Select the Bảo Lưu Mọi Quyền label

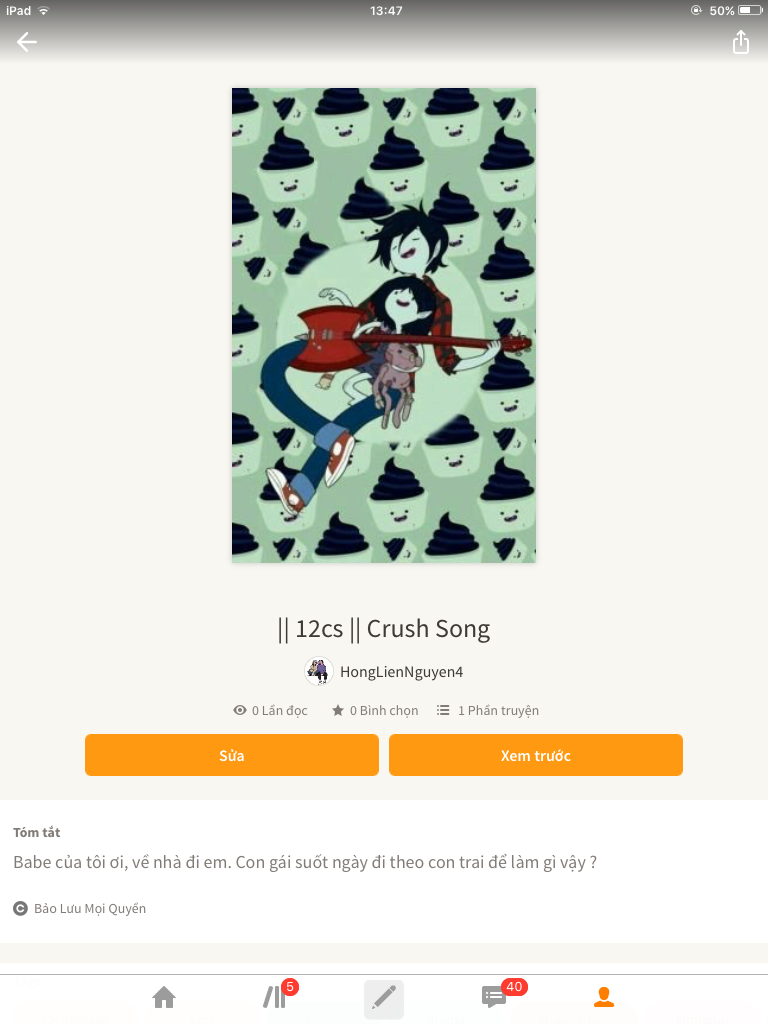(90, 908)
